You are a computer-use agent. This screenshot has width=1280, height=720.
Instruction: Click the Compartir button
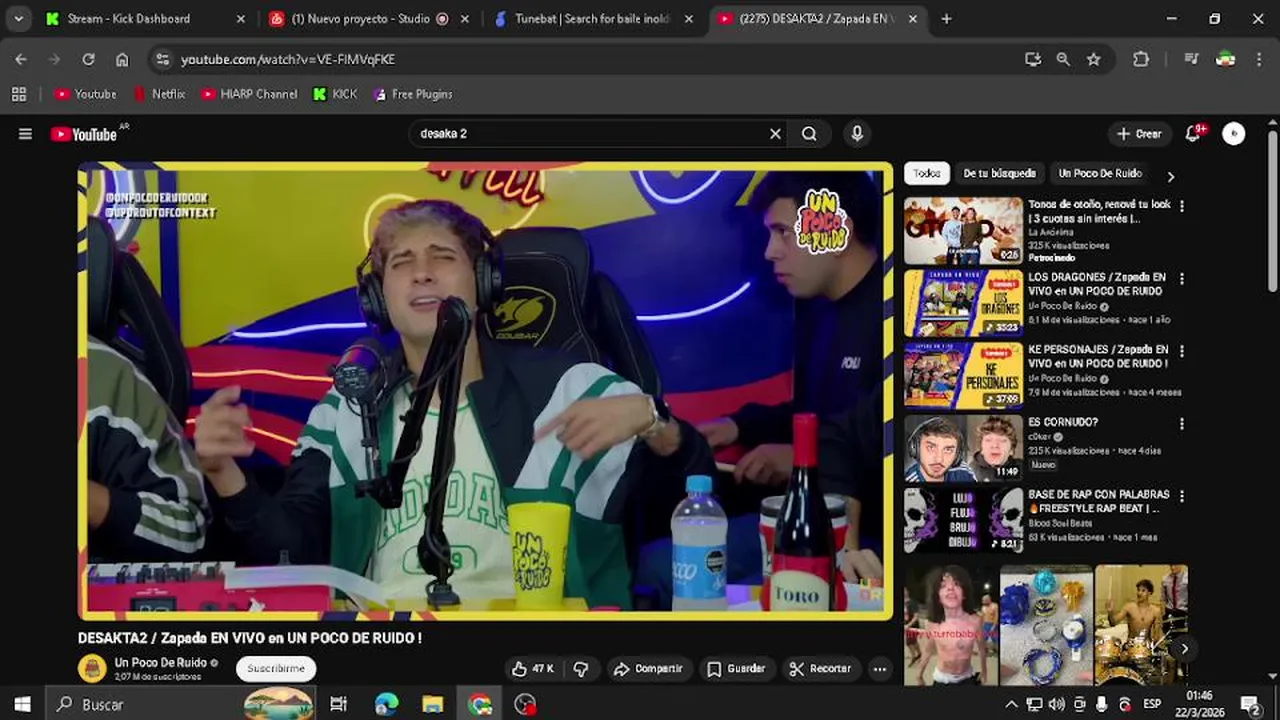click(648, 669)
